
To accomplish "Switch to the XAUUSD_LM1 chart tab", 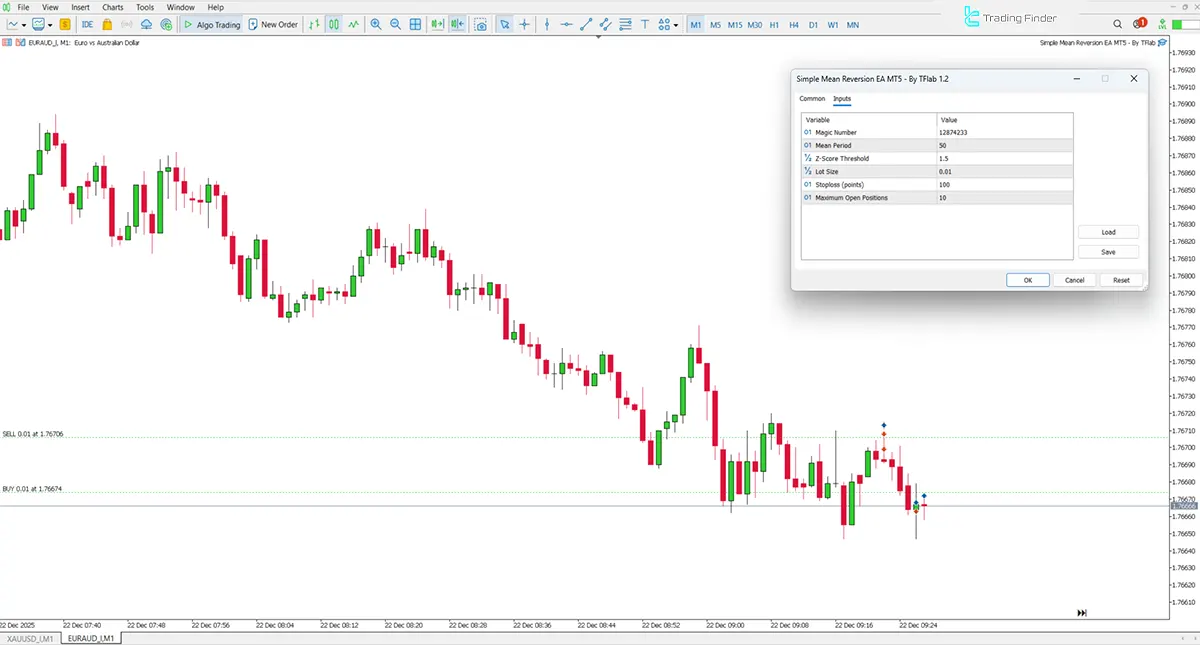I will (x=29, y=637).
